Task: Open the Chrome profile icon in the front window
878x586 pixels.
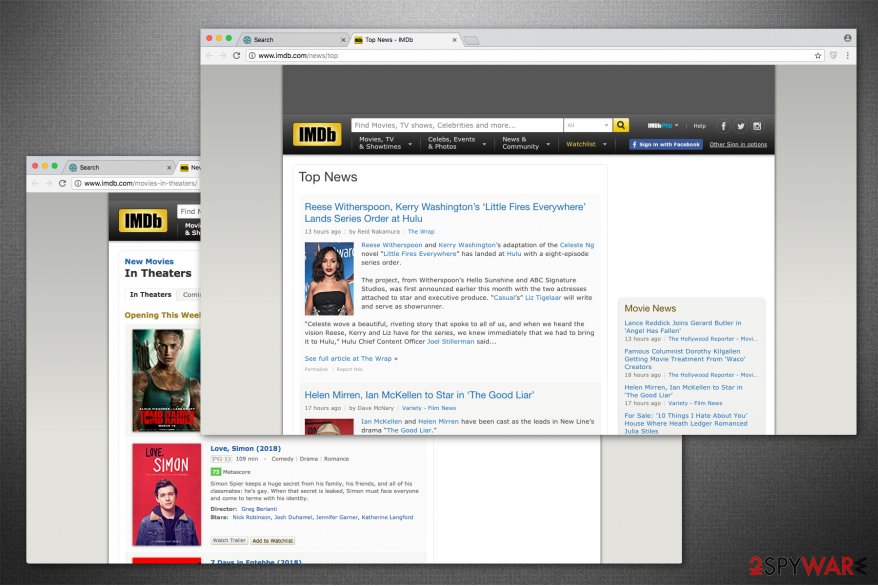Action: (847, 38)
